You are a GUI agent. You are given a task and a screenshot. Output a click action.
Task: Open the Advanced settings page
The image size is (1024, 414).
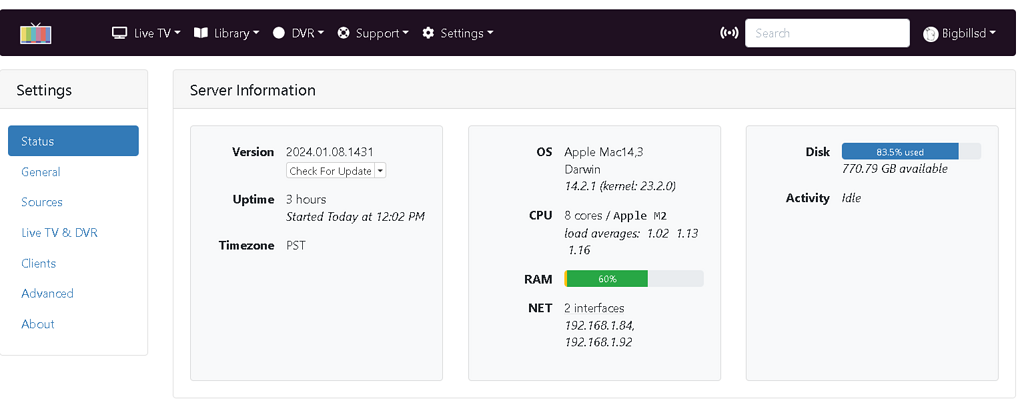(47, 293)
